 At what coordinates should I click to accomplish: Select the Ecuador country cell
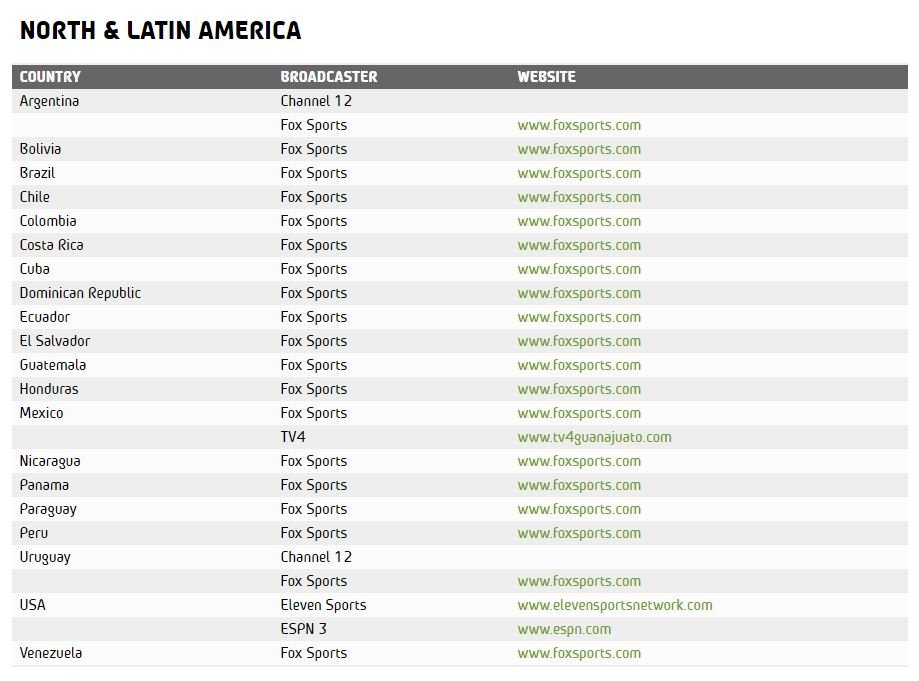pyautogui.click(x=45, y=317)
